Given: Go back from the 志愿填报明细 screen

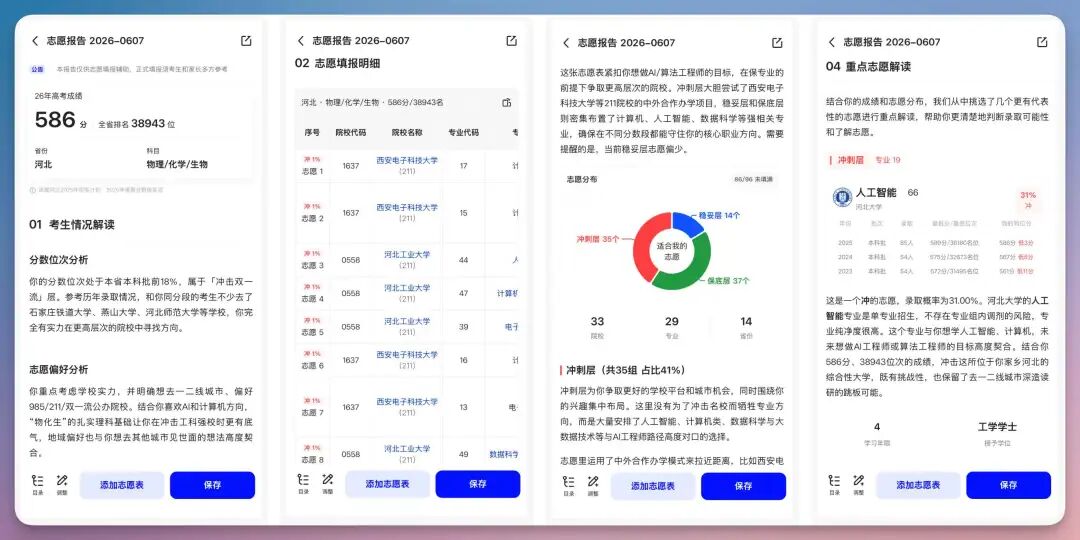Looking at the screenshot, I should [300, 41].
